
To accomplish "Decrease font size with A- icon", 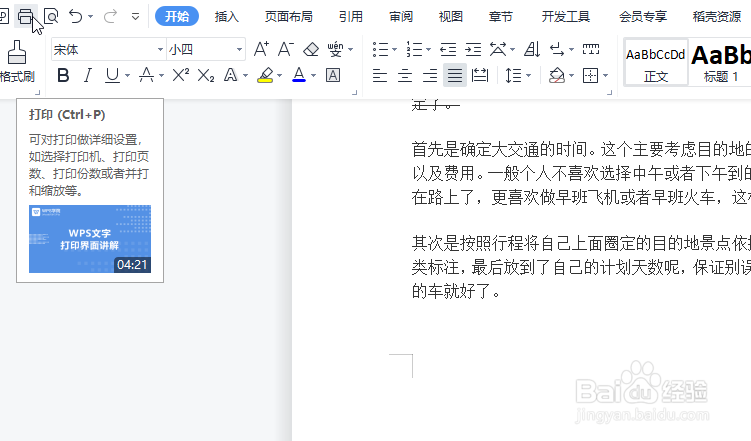I will pos(285,49).
